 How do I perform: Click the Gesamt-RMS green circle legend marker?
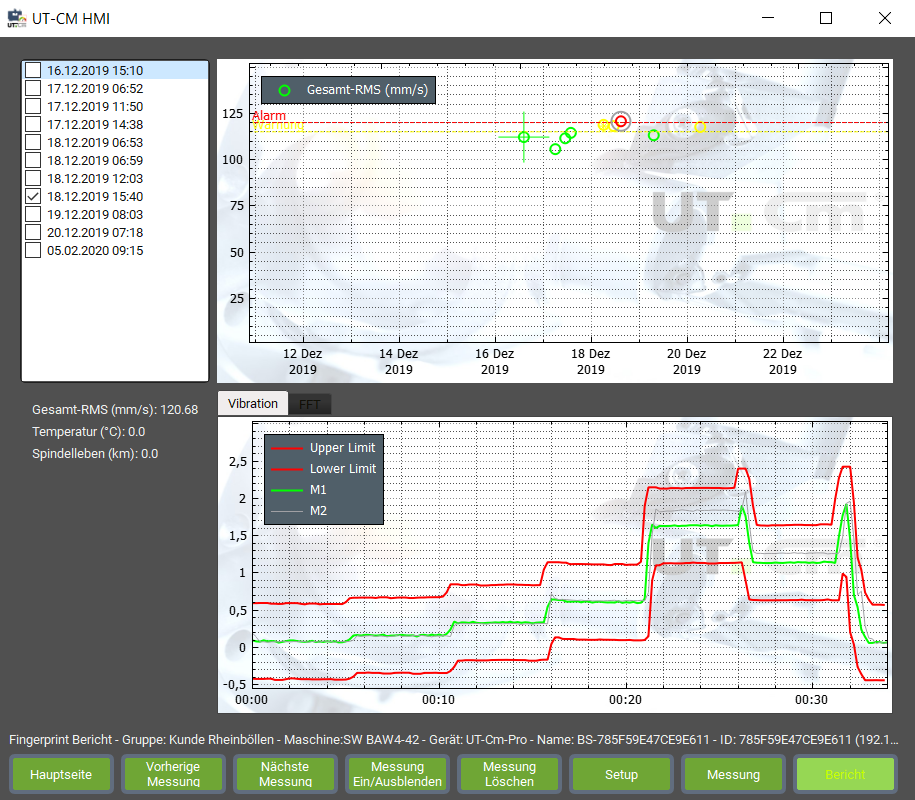pyautogui.click(x=284, y=90)
